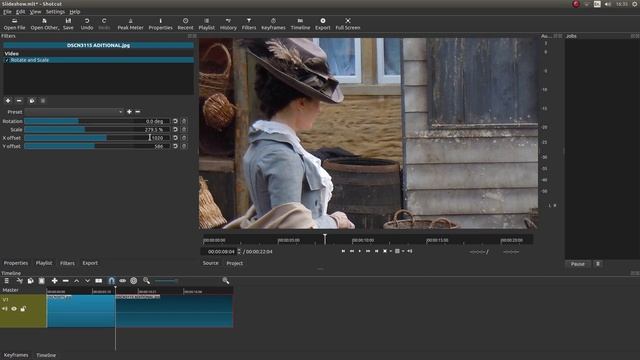
Task: Lift clip using the up chevron
Action: 76,281
